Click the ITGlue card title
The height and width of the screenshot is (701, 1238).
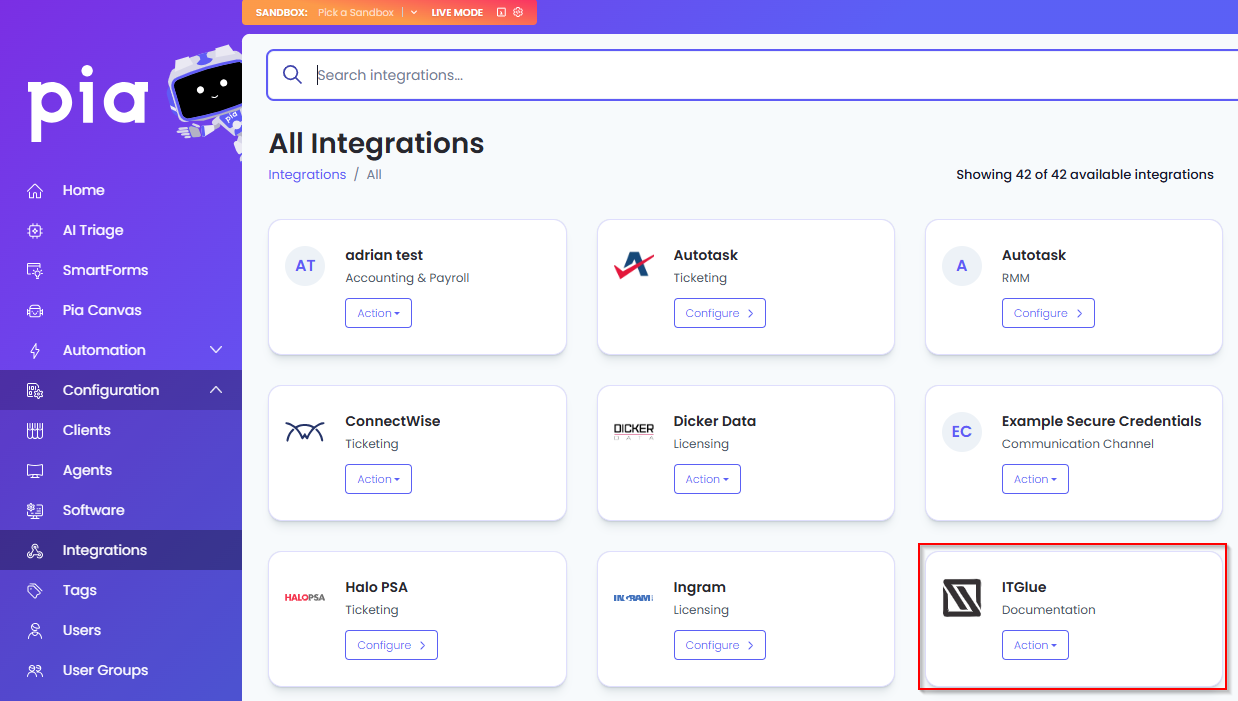[1024, 587]
